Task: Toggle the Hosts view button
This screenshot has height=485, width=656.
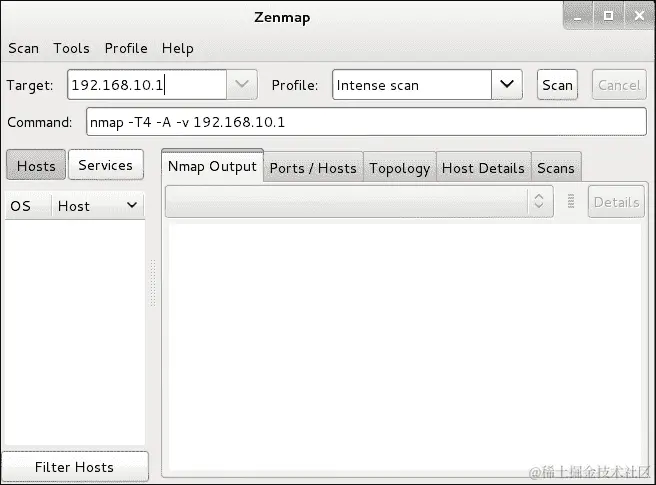Action: click(36, 165)
